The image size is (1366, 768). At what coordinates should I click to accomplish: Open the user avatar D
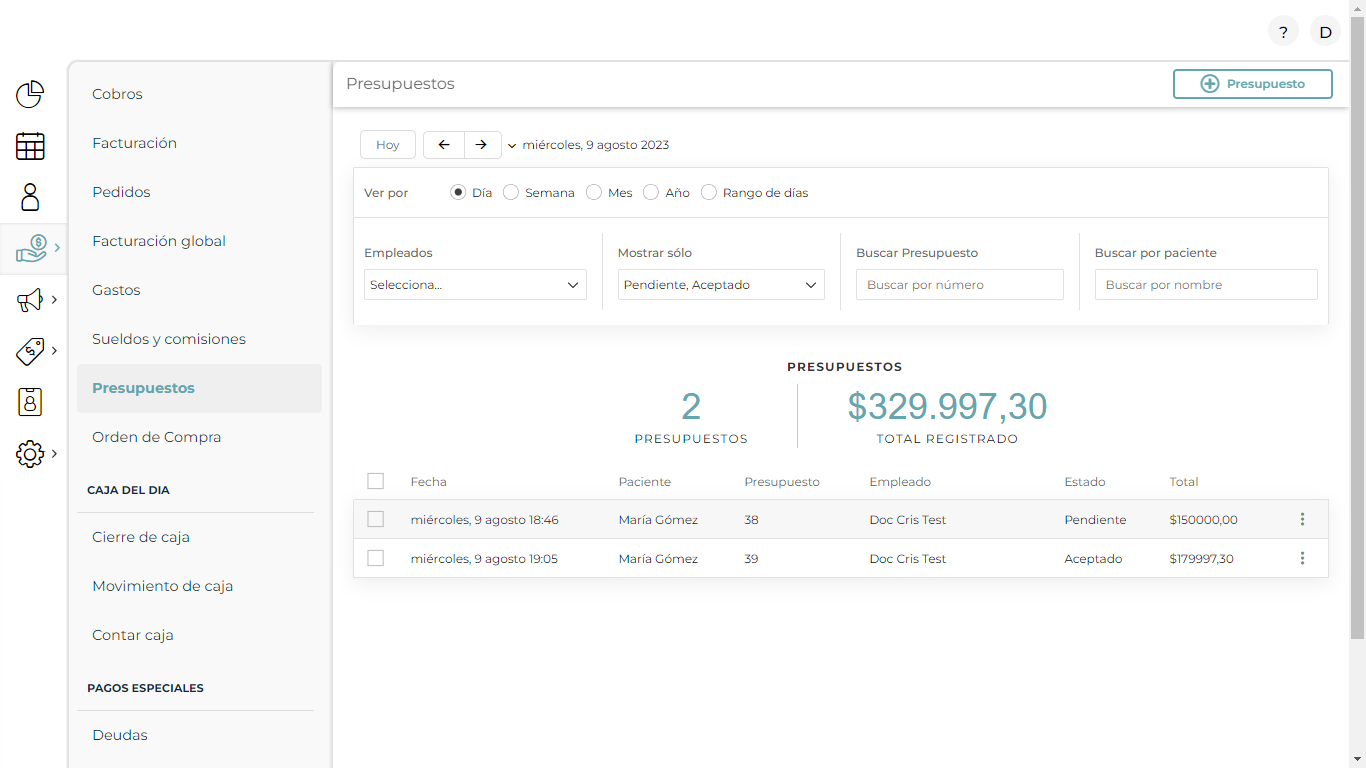point(1325,32)
